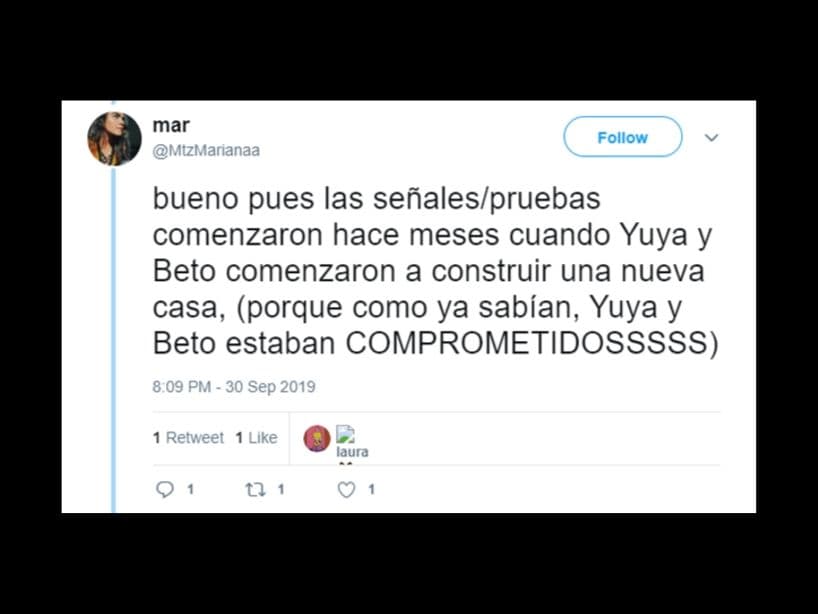Open the red avatar of the liker
818x614 pixels.
[317, 438]
